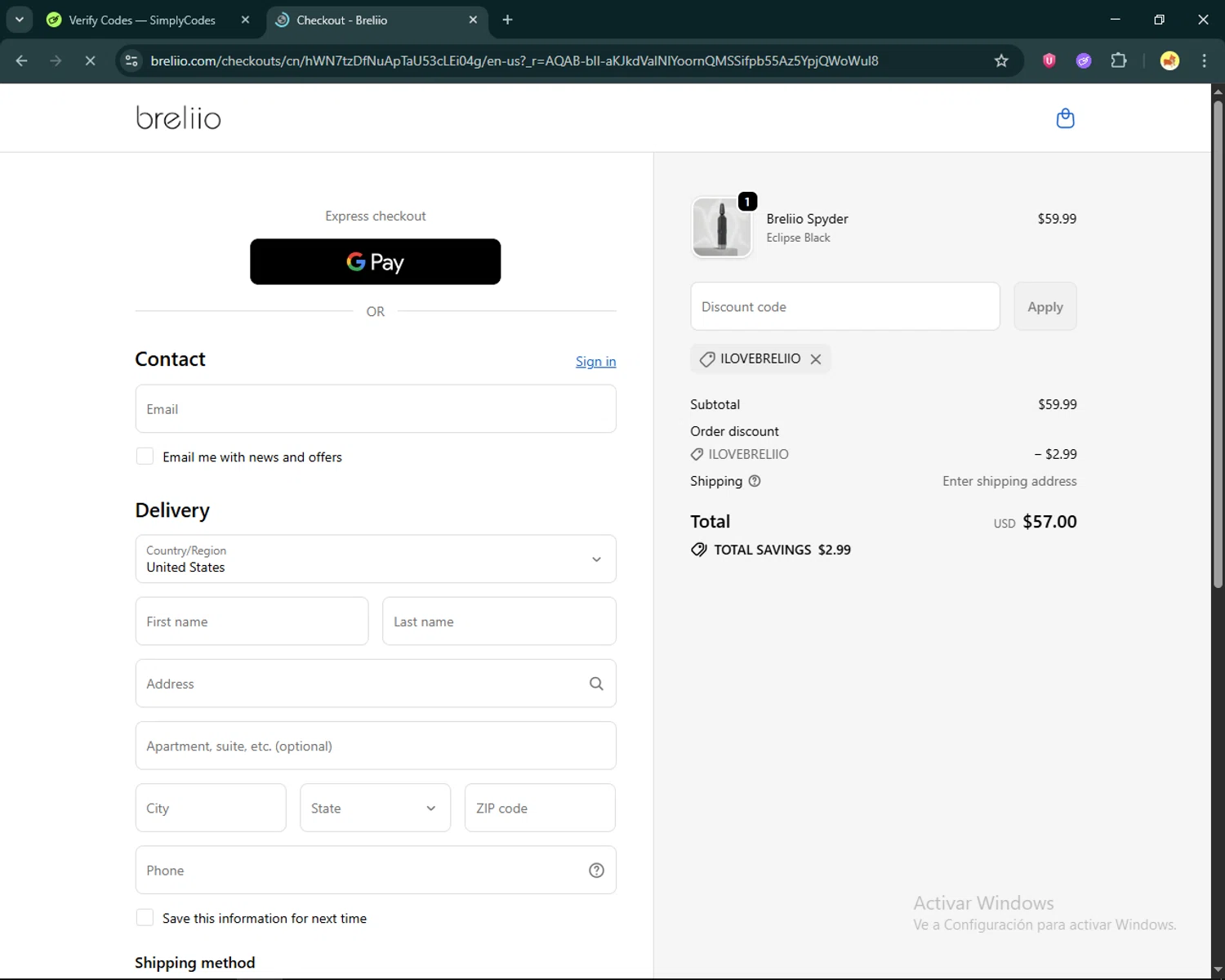This screenshot has height=980, width=1225.
Task: Minimize the browser window
Action: click(1115, 20)
